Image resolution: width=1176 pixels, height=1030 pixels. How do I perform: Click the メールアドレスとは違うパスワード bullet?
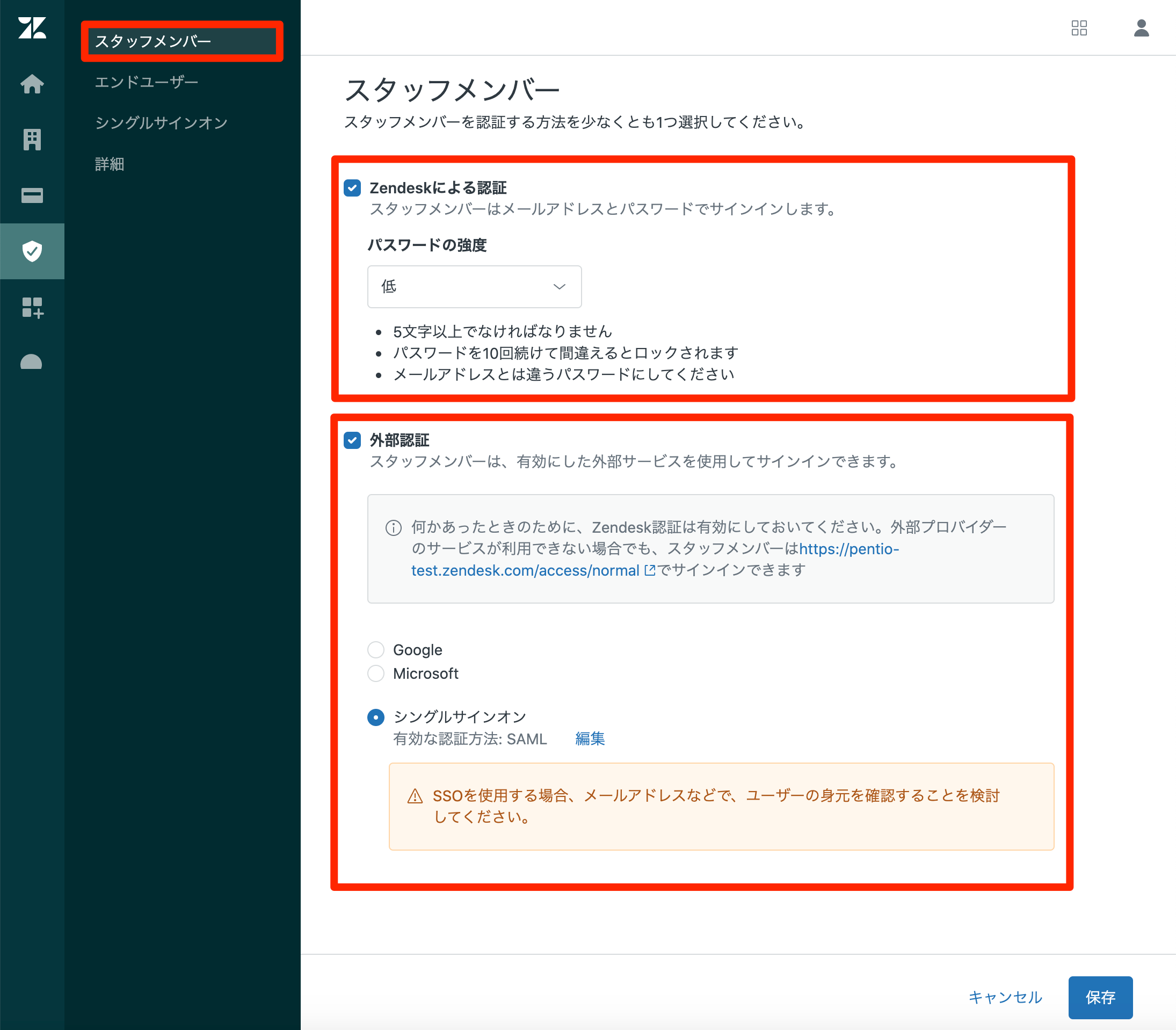[x=564, y=375]
